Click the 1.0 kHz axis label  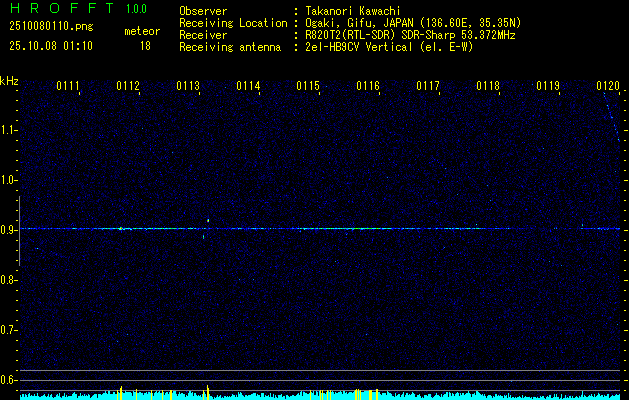6,181
